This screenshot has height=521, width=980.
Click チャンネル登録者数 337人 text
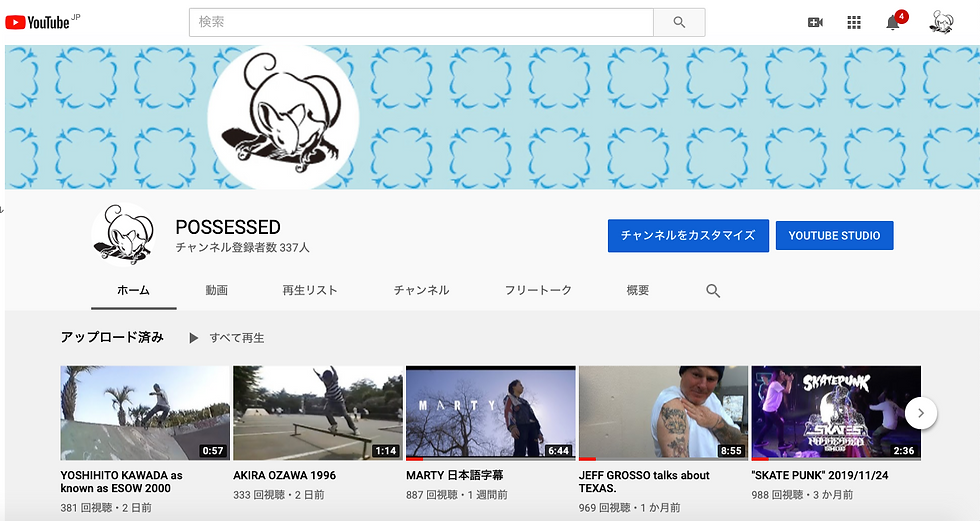tap(242, 247)
